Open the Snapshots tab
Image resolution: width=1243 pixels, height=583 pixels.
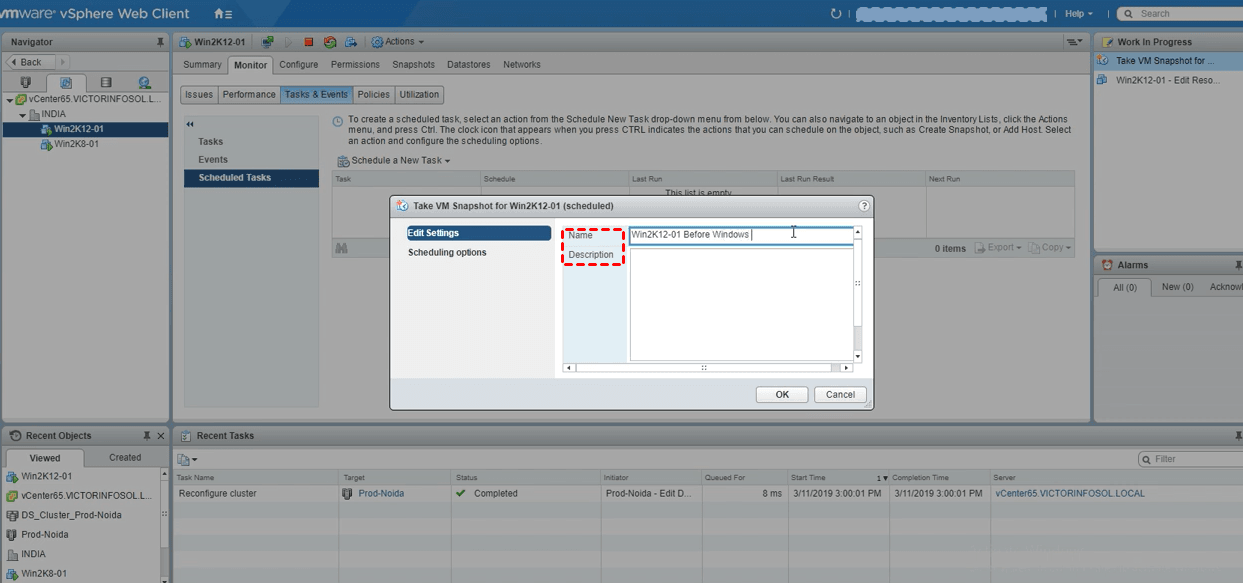pyautogui.click(x=413, y=65)
